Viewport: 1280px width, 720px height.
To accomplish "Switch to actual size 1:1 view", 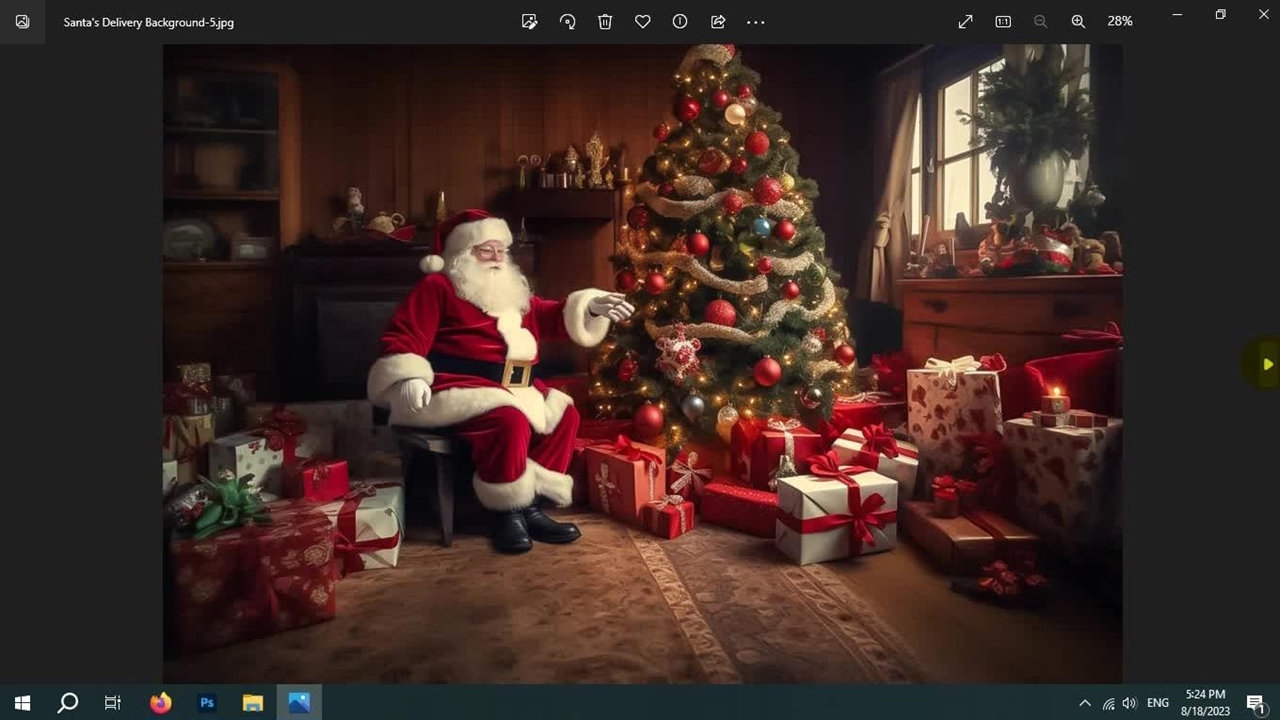I will (x=1003, y=21).
